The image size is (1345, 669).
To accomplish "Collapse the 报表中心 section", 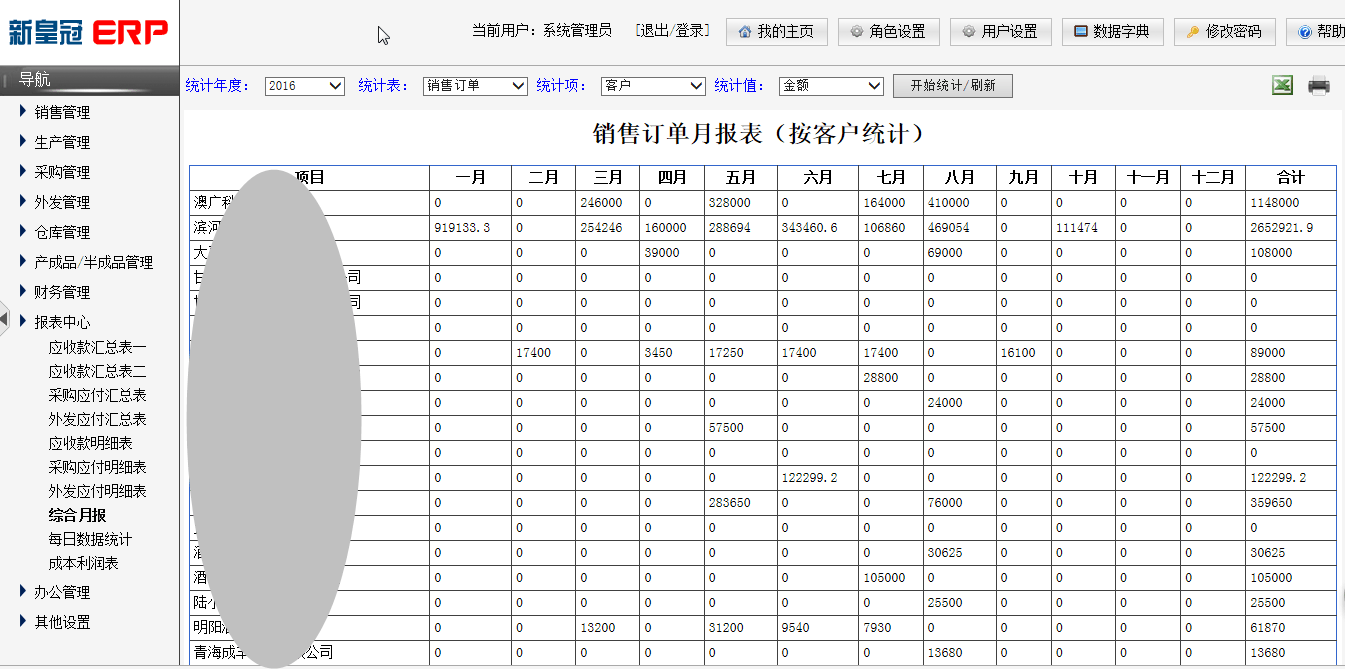I will 62,322.
